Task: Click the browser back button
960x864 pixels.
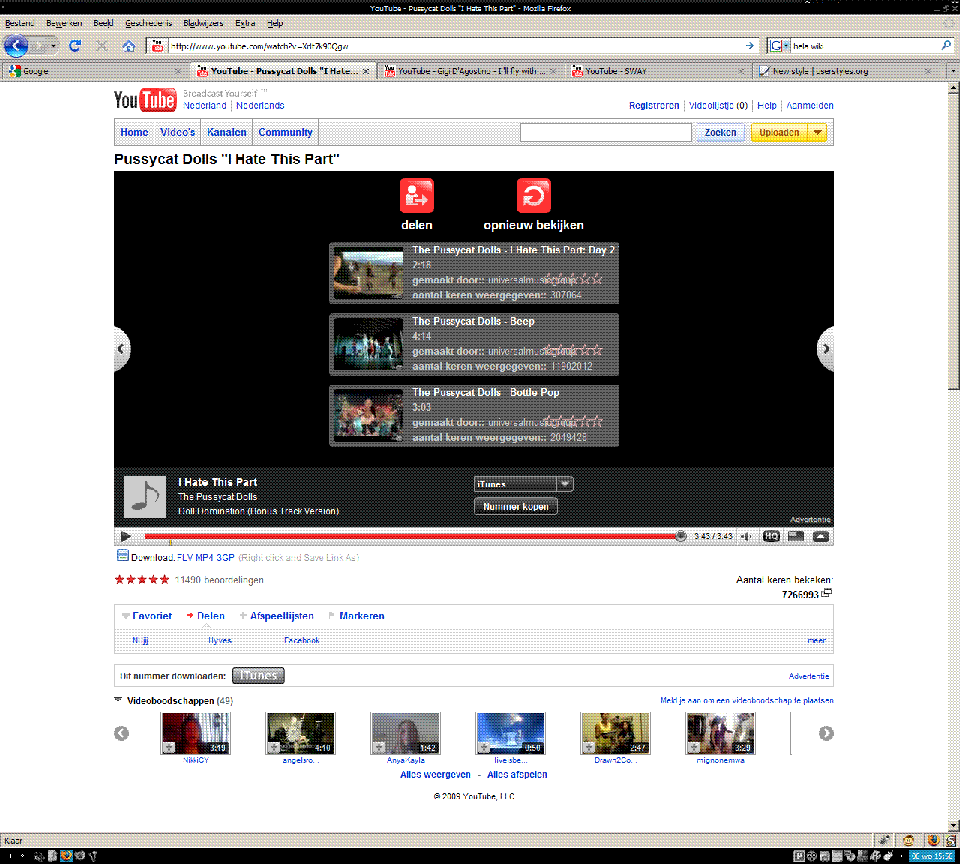Action: [16, 46]
